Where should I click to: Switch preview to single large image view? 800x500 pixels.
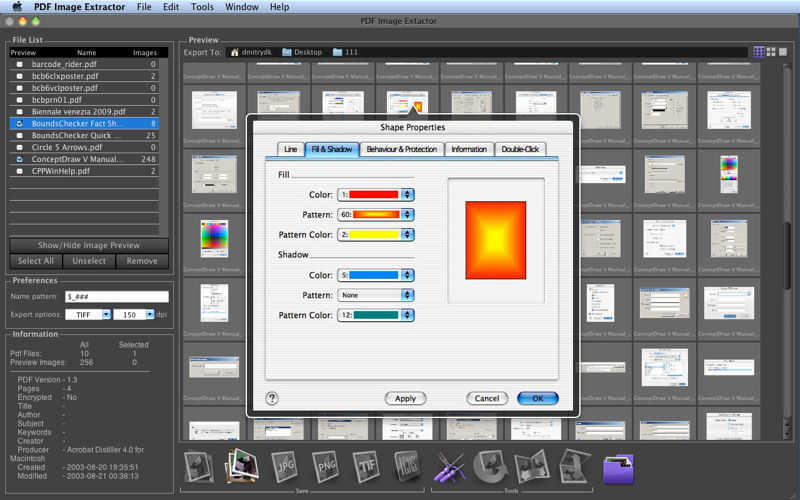(x=783, y=52)
